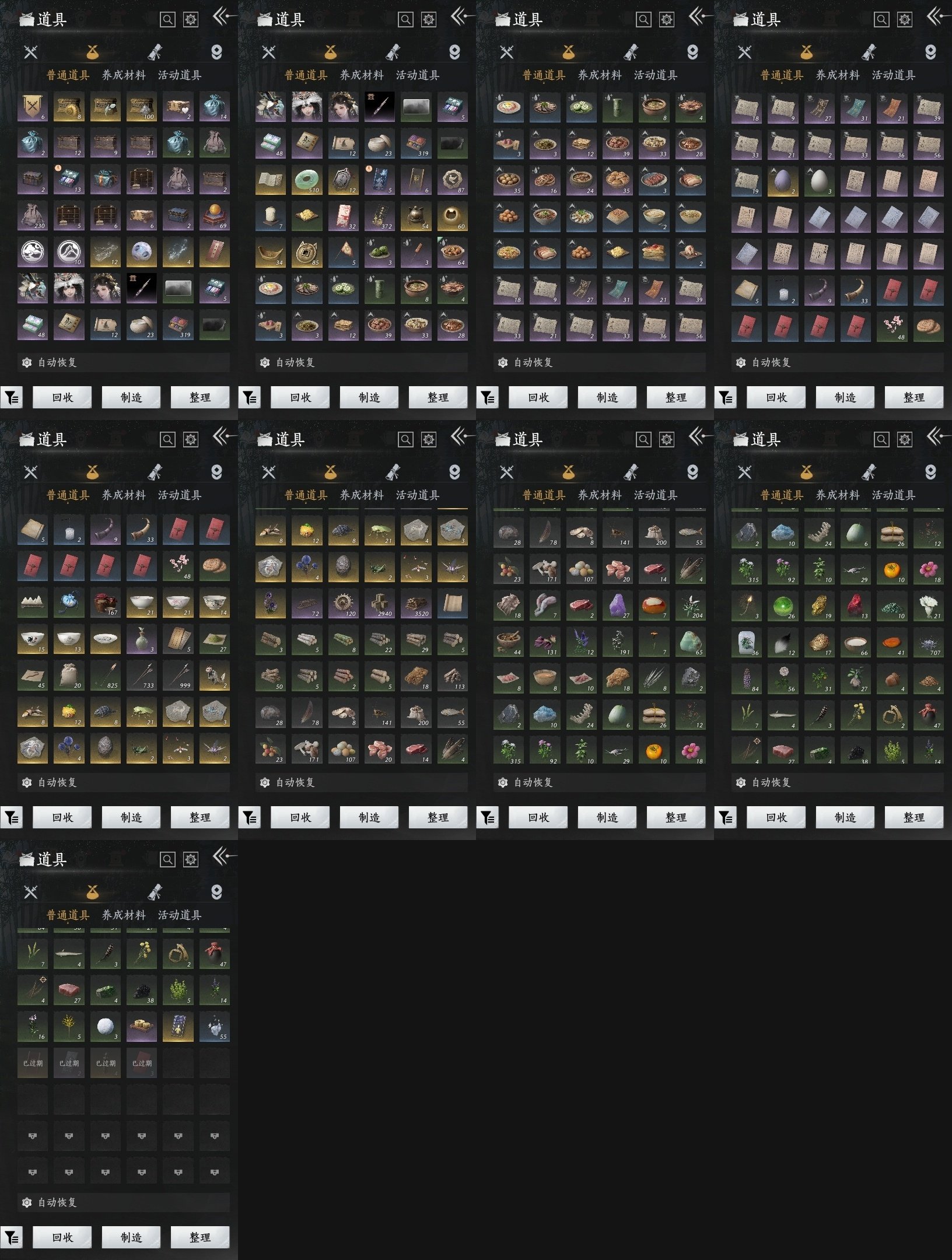Screen dimensions: 952x1260
Task: Pick the cloth pouch item showing 230
Action: pyautogui.click(x=32, y=215)
